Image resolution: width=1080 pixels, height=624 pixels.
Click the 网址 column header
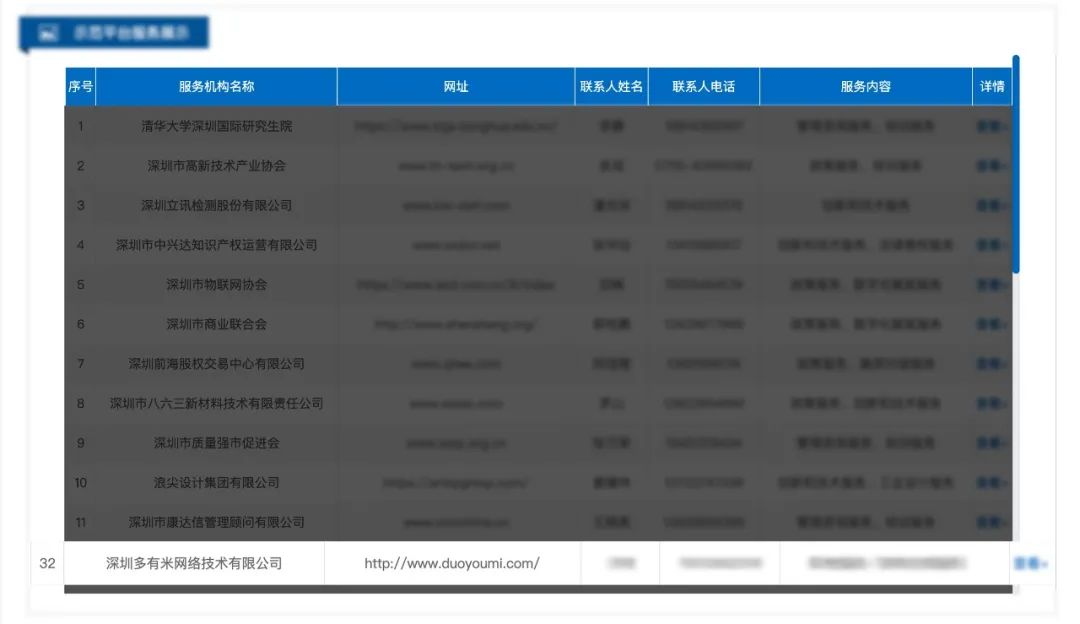click(456, 87)
